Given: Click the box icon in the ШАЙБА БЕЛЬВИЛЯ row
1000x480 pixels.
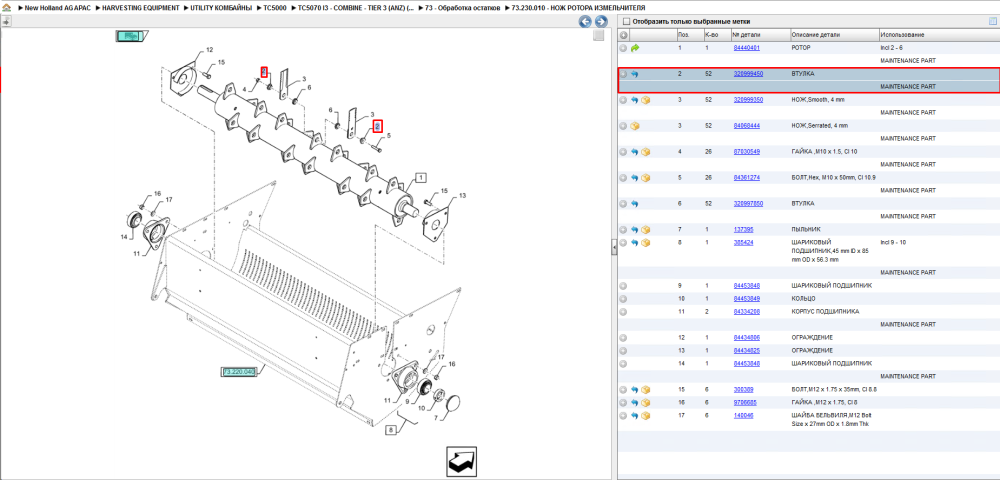Looking at the screenshot, I should 645,416.
